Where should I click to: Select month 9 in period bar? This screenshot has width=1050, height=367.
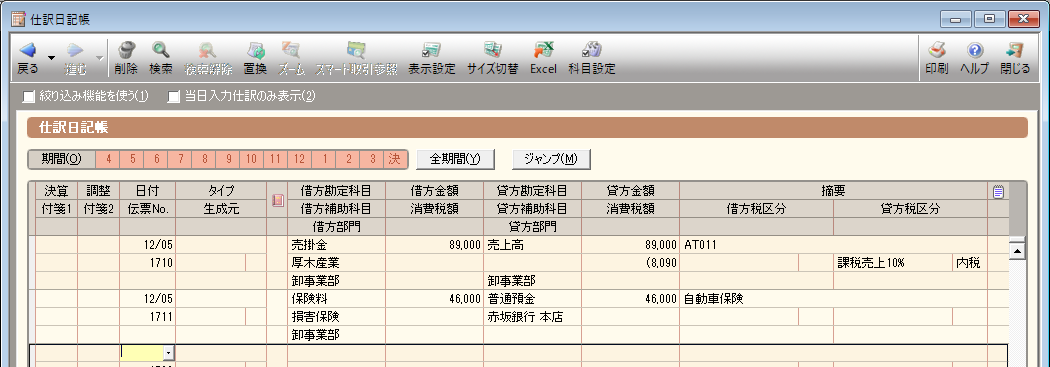pyautogui.click(x=228, y=160)
